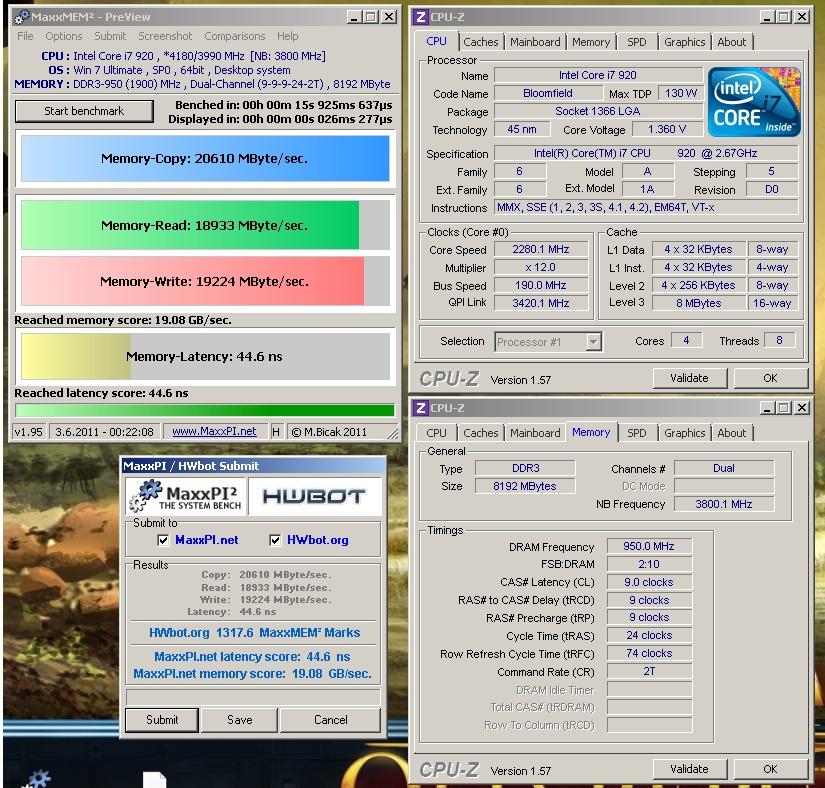The height and width of the screenshot is (788, 825).
Task: Close the top CPU-Z window
Action: point(801,17)
